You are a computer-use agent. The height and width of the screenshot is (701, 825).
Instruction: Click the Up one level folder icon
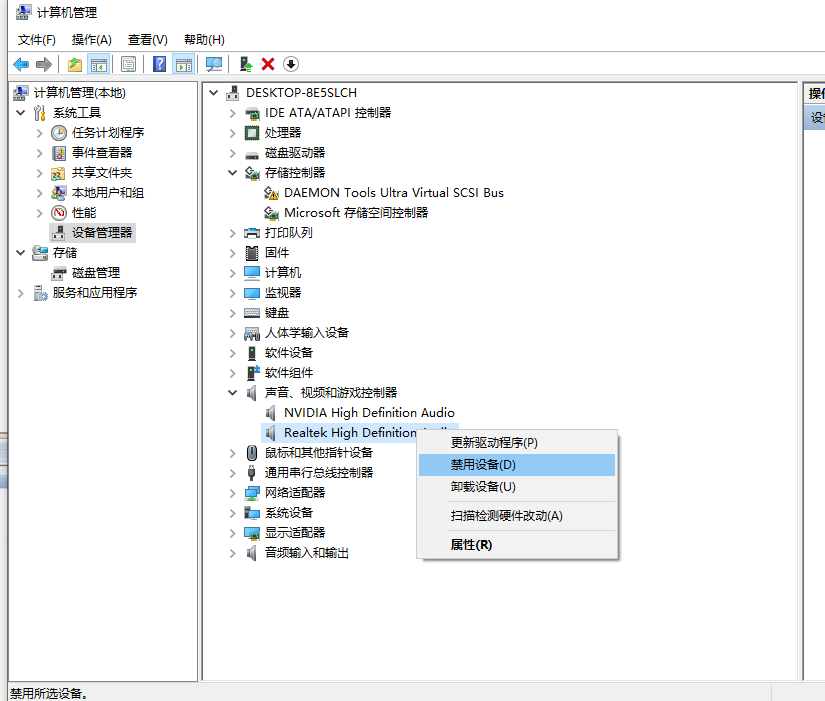pyautogui.click(x=75, y=64)
